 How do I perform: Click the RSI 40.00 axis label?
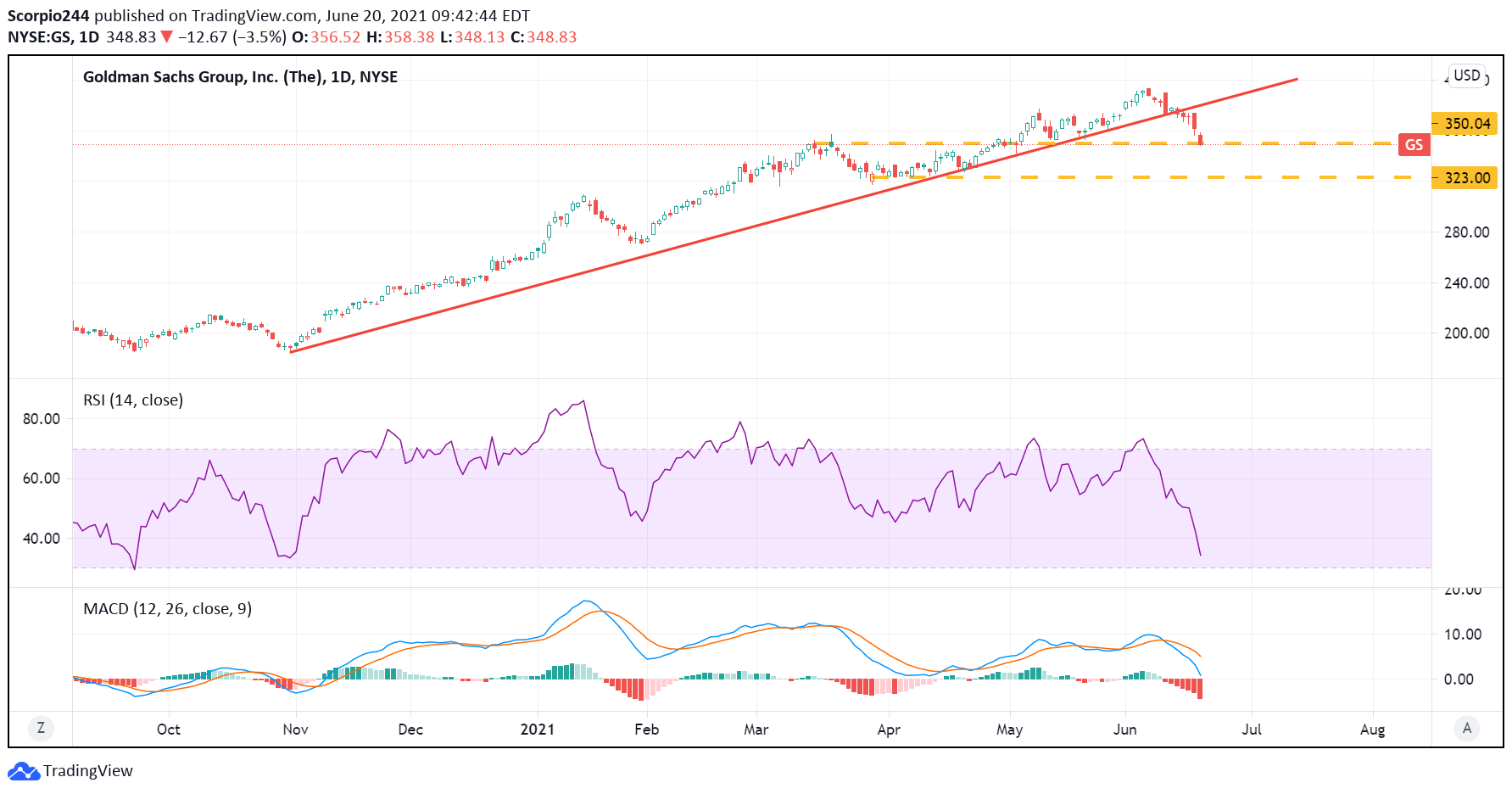[x=42, y=539]
